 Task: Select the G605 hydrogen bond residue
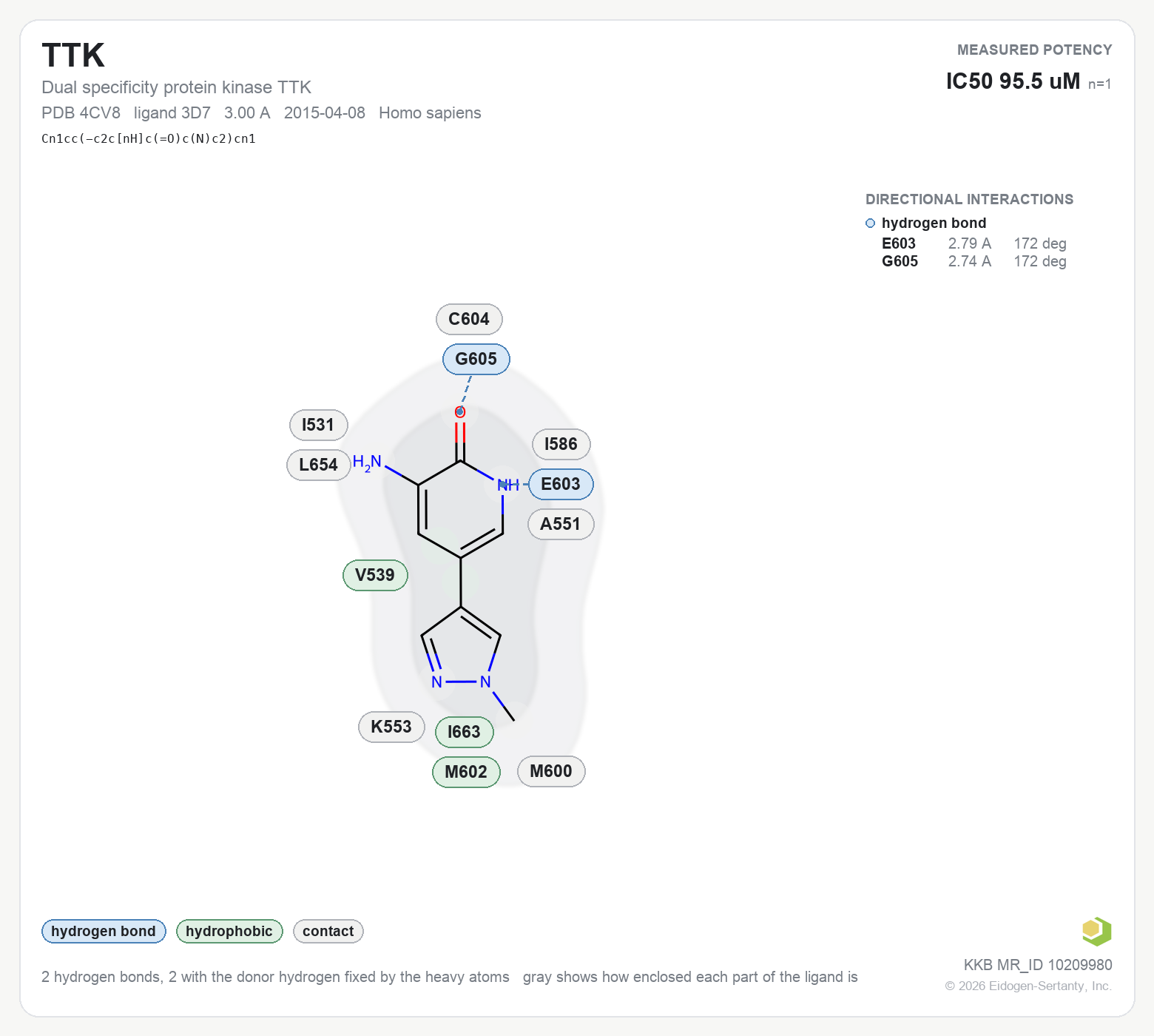(476, 359)
